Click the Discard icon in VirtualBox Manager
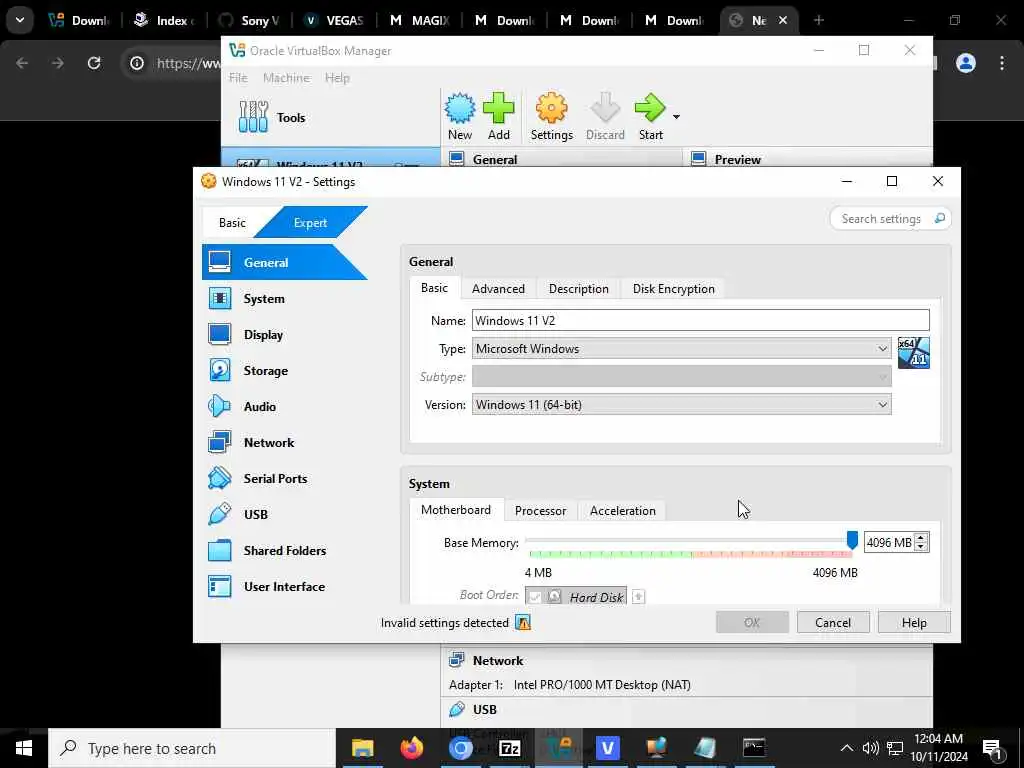The width and height of the screenshot is (1024, 768). pos(605,108)
